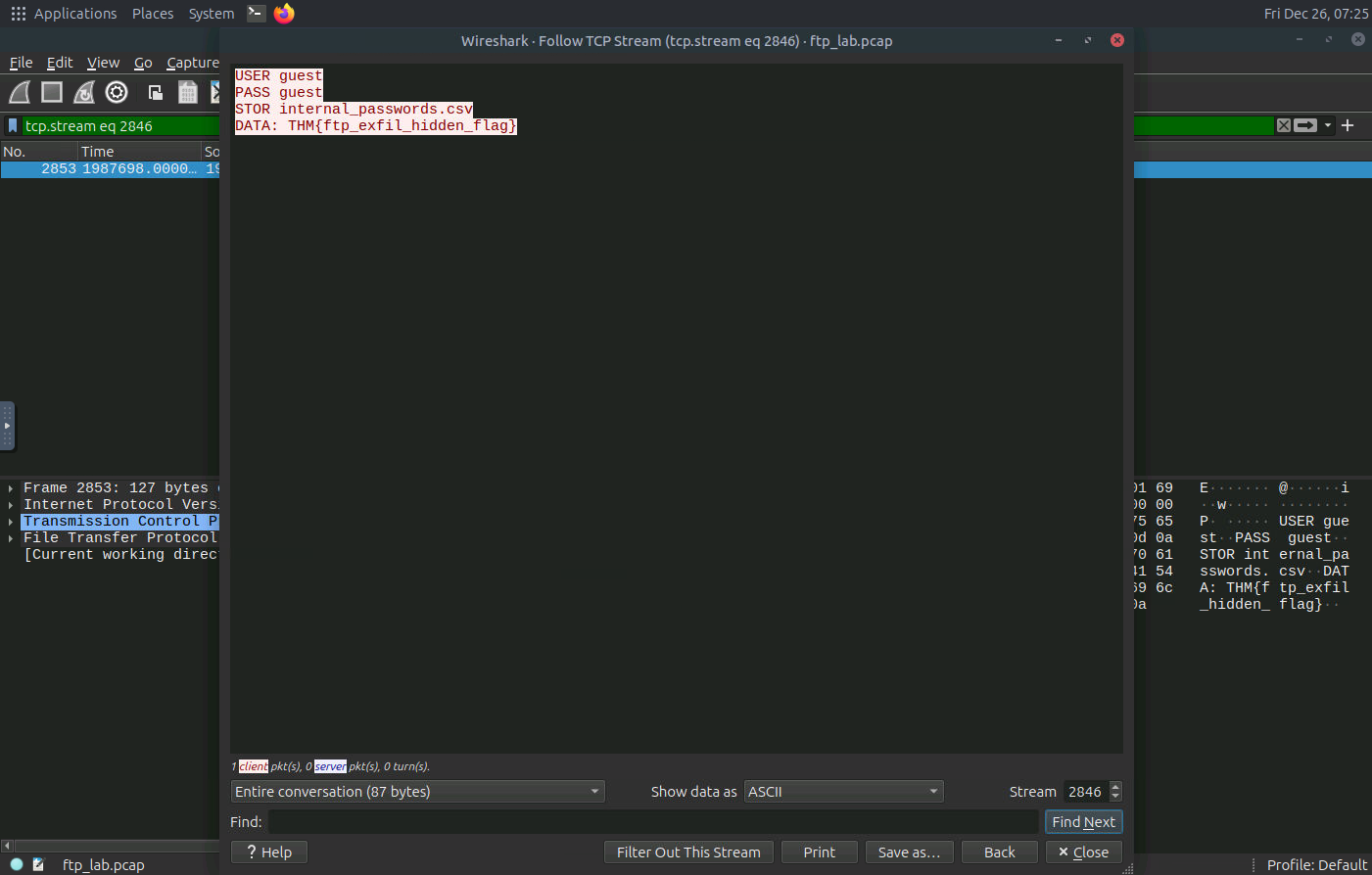
Task: Click the Find Next button
Action: (1083, 822)
